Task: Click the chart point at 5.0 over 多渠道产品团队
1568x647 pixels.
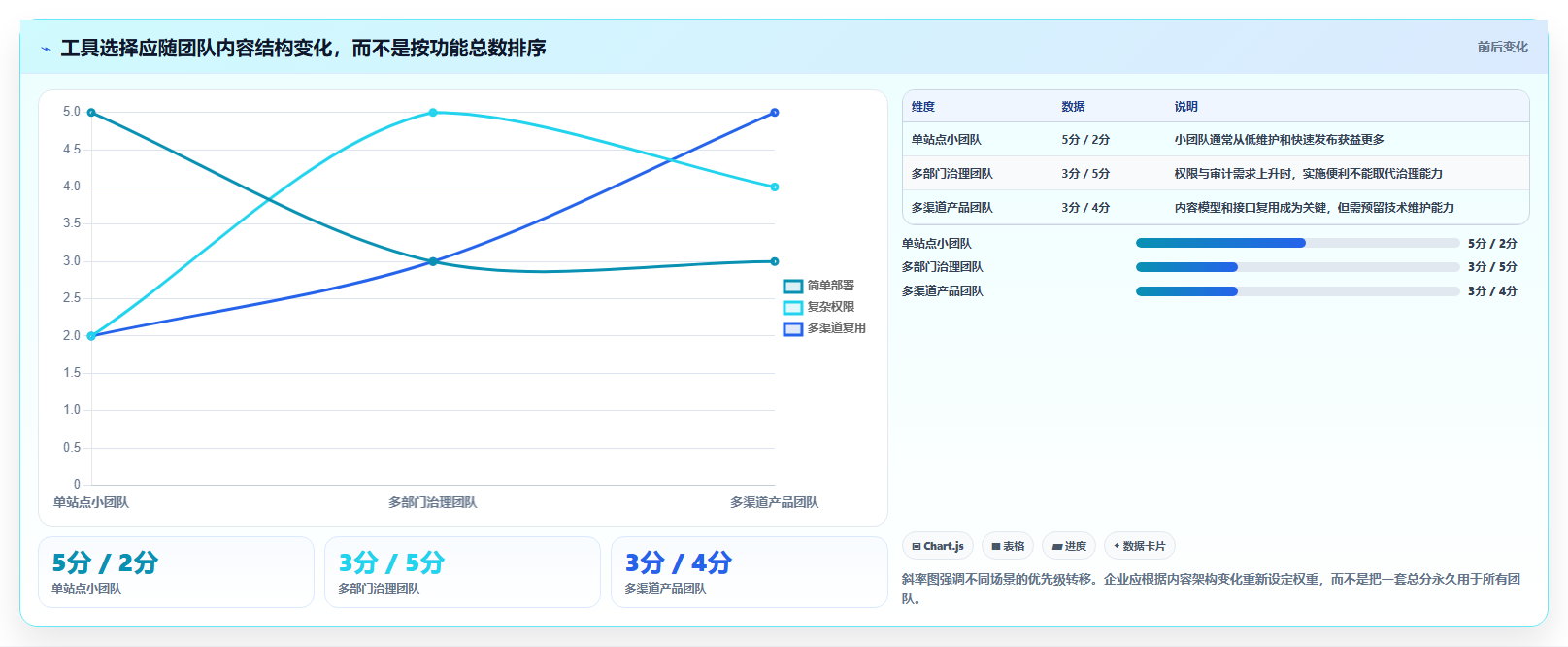Action: (775, 113)
